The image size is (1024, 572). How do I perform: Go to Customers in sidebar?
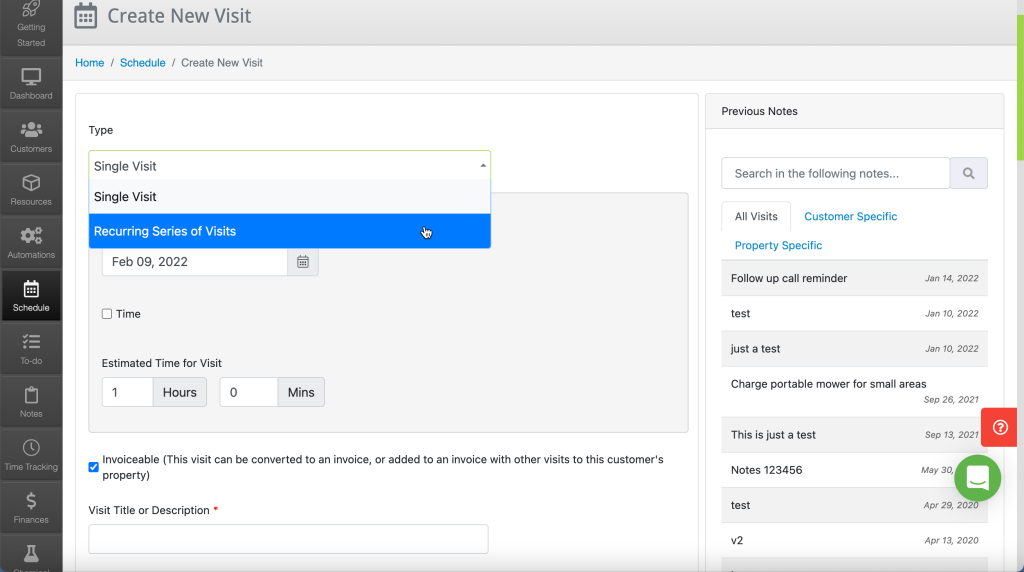tap(31, 137)
